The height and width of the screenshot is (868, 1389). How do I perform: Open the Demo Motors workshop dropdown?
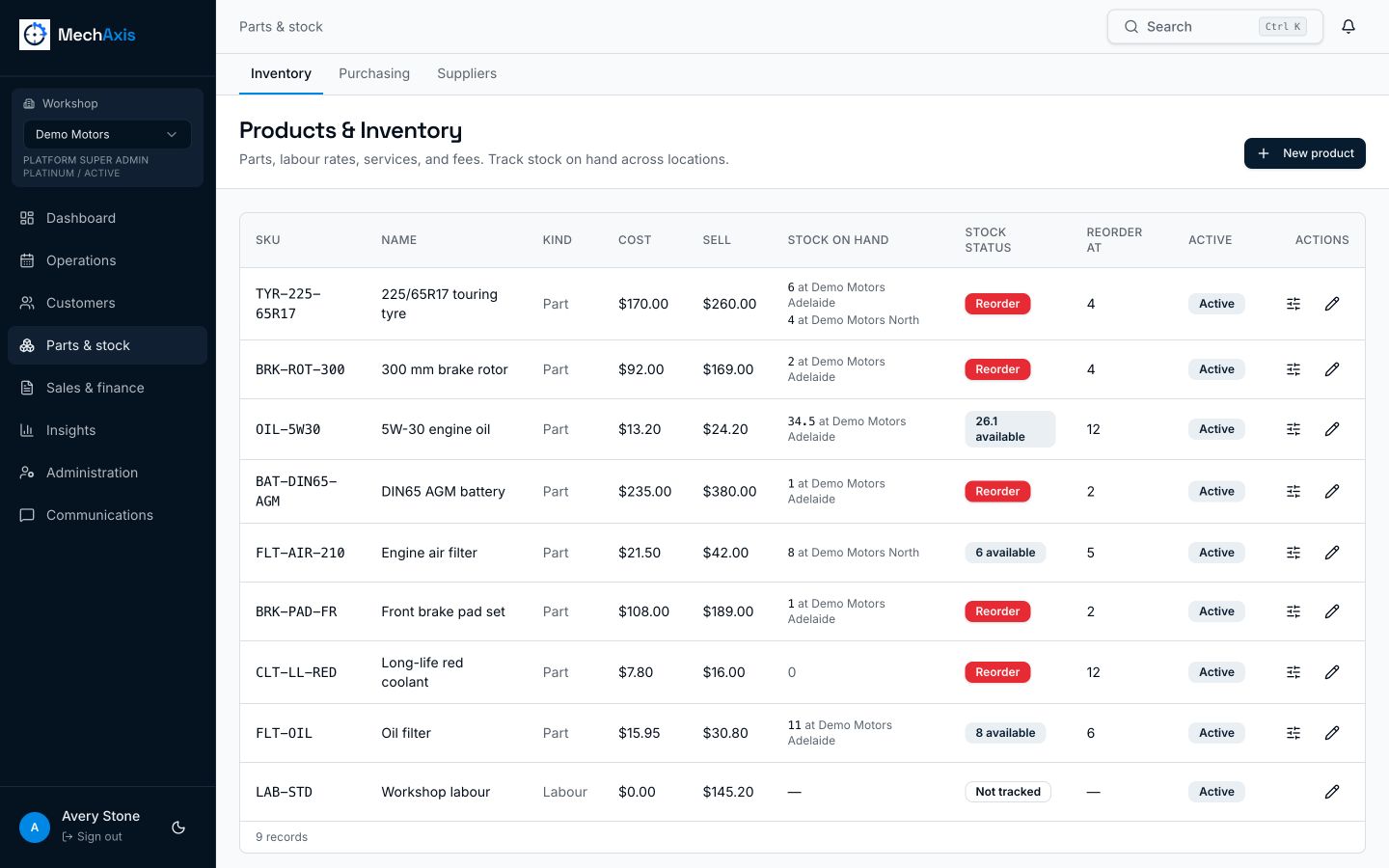pyautogui.click(x=107, y=134)
